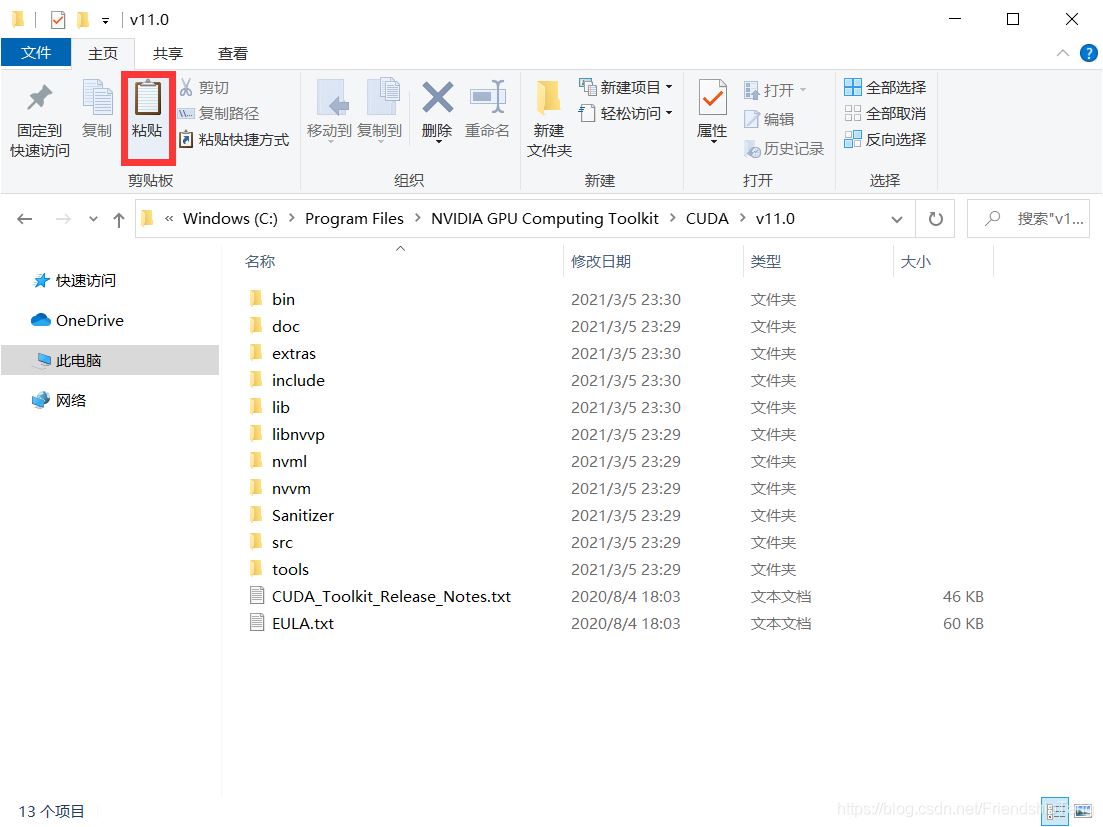Open Properties (属性) checkmark icon
Viewport: 1103px width, 827px height.
(712, 100)
